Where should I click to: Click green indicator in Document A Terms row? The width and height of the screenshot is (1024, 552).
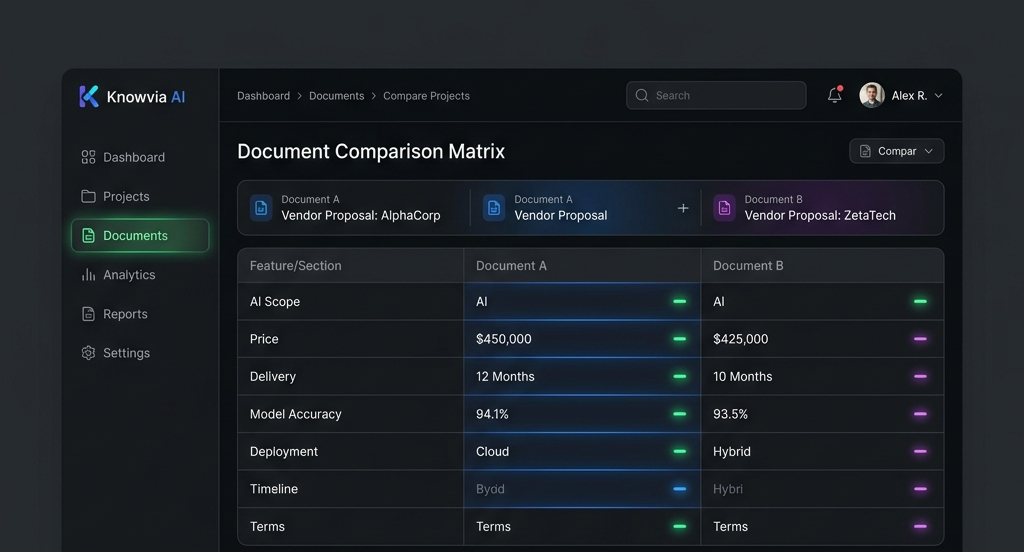pyautogui.click(x=680, y=527)
